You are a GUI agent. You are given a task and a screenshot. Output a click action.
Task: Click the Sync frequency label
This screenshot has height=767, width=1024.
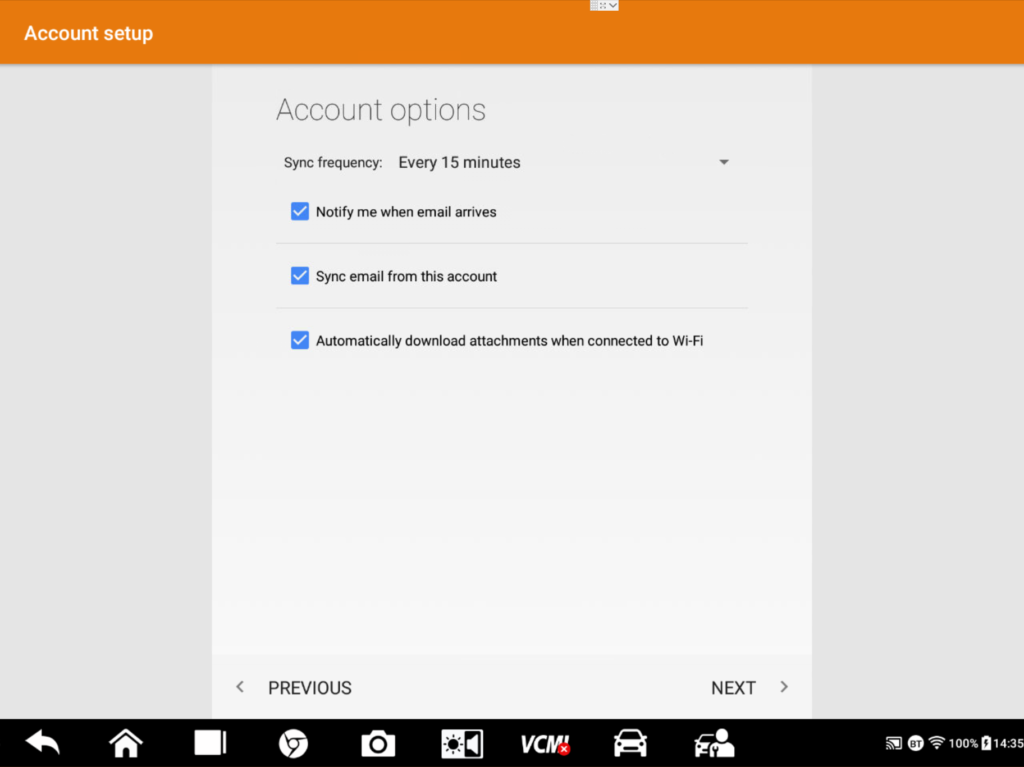[333, 163]
